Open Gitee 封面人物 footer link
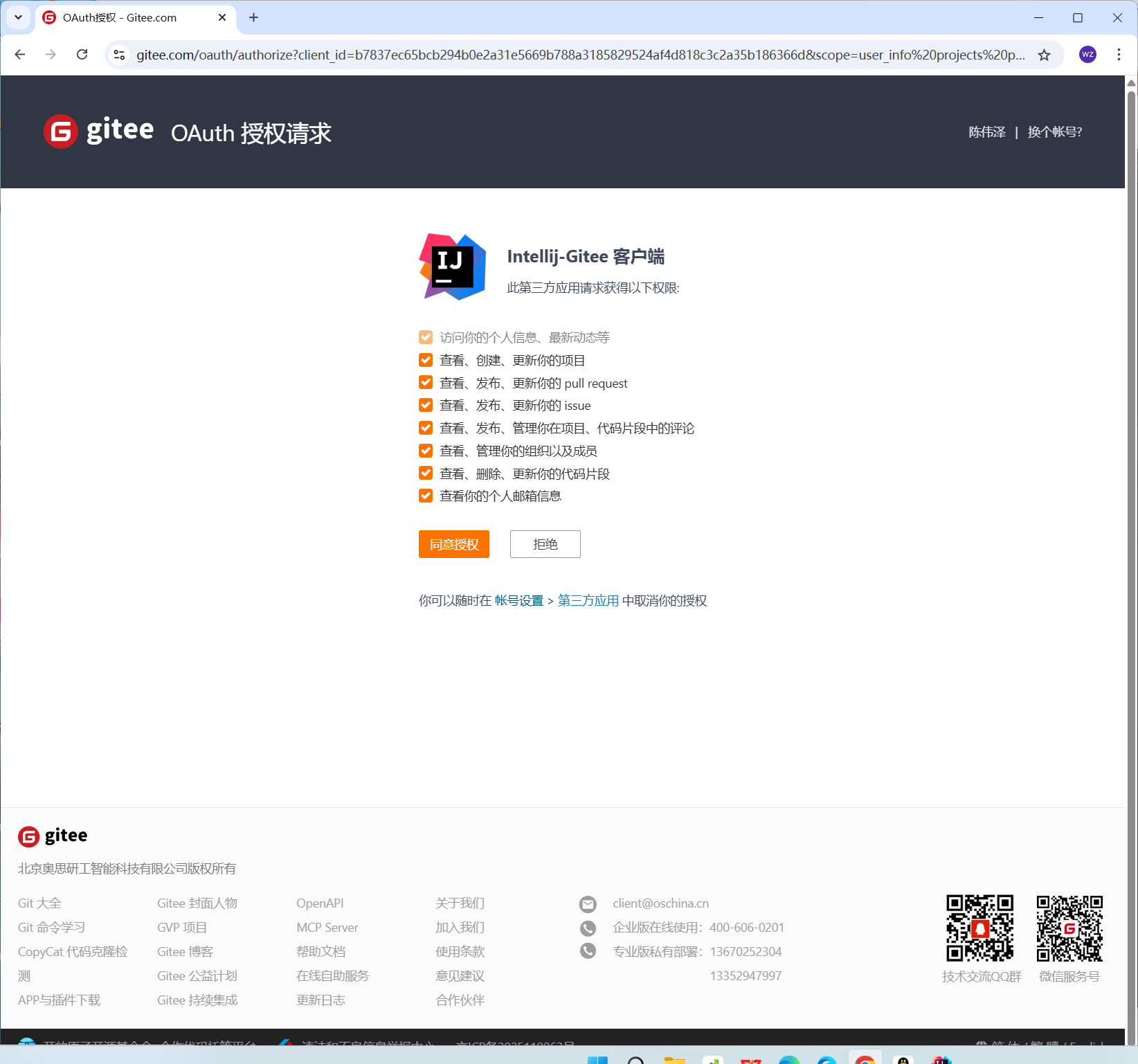The image size is (1138, 1064). point(197,903)
